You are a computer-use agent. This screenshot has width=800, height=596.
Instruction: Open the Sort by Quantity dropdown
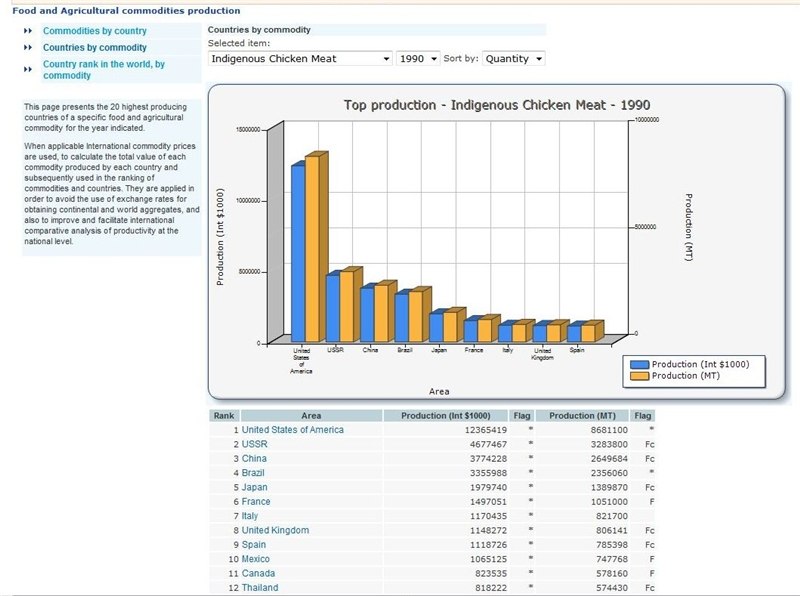click(513, 59)
